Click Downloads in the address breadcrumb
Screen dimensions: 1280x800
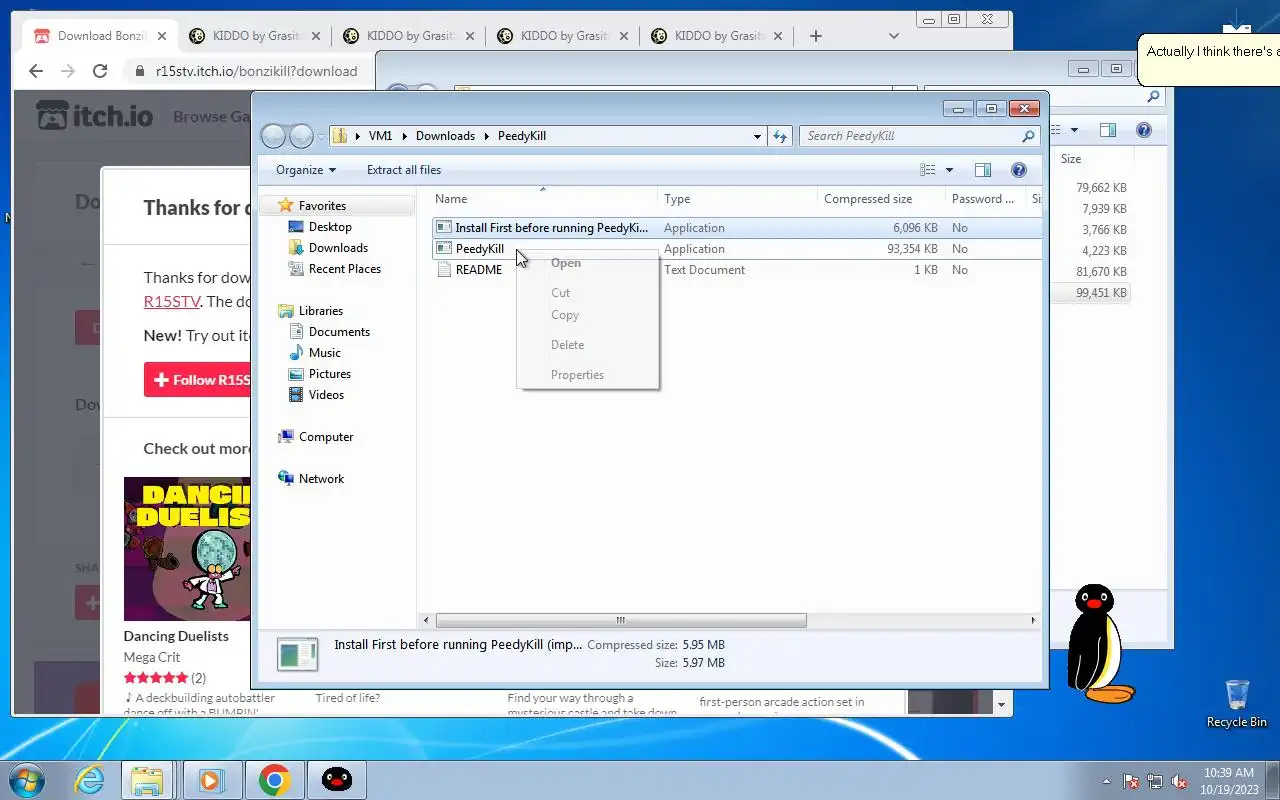point(445,136)
